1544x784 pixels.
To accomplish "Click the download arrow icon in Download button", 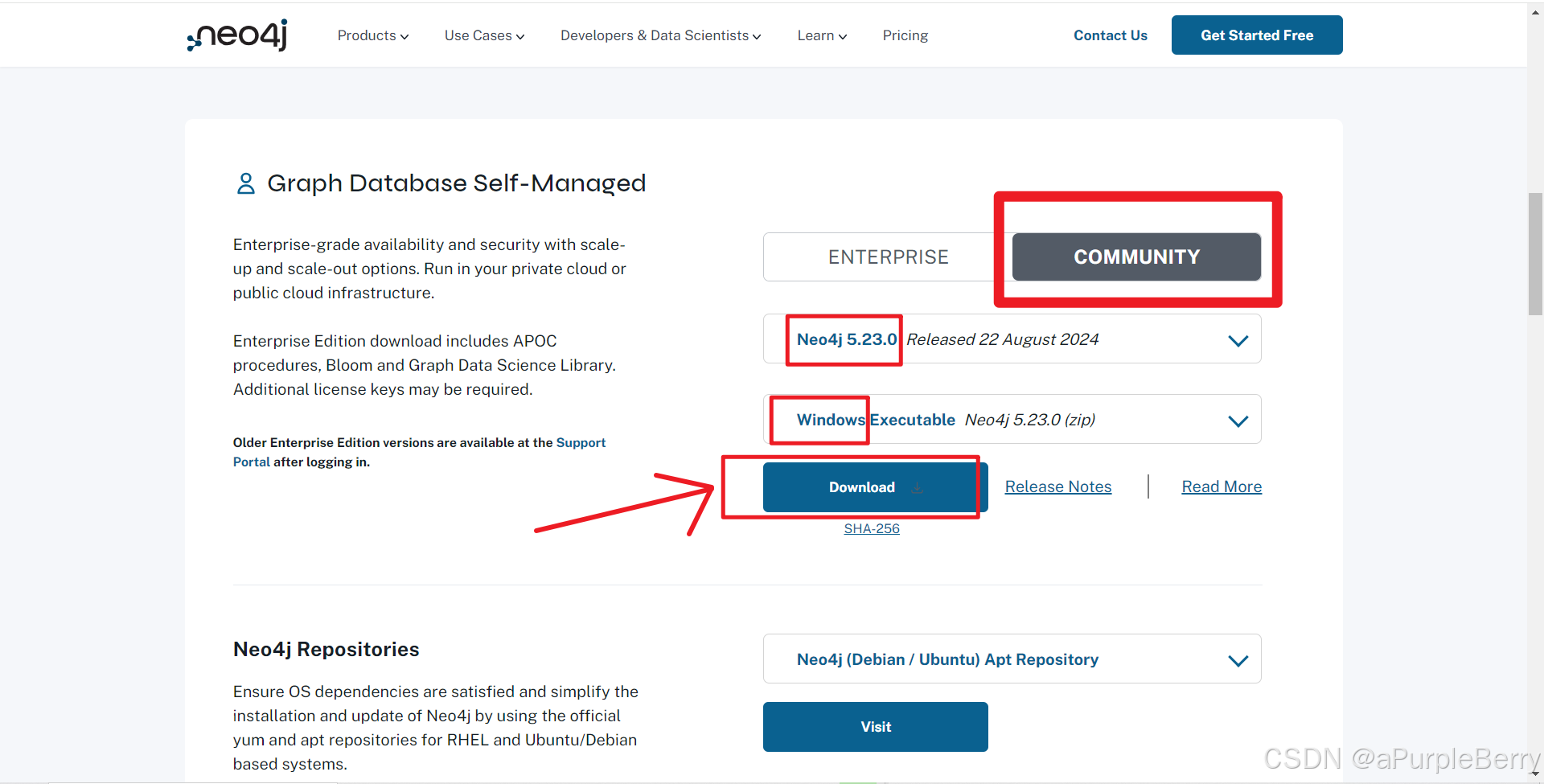I will (x=917, y=487).
